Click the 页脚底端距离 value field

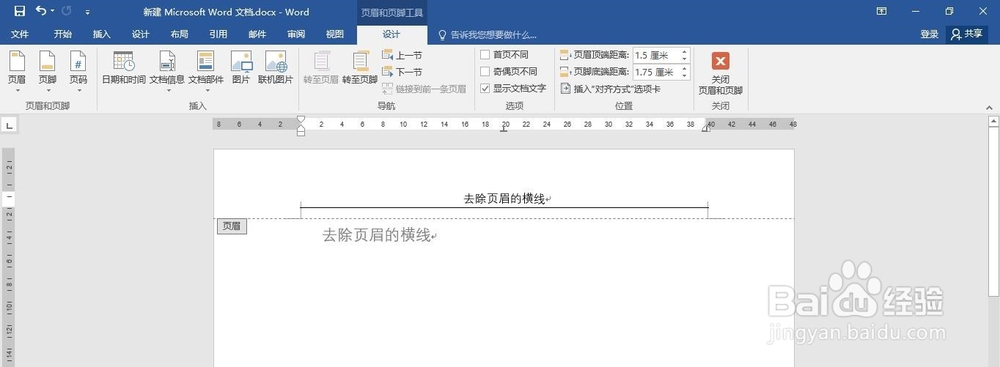[656, 72]
